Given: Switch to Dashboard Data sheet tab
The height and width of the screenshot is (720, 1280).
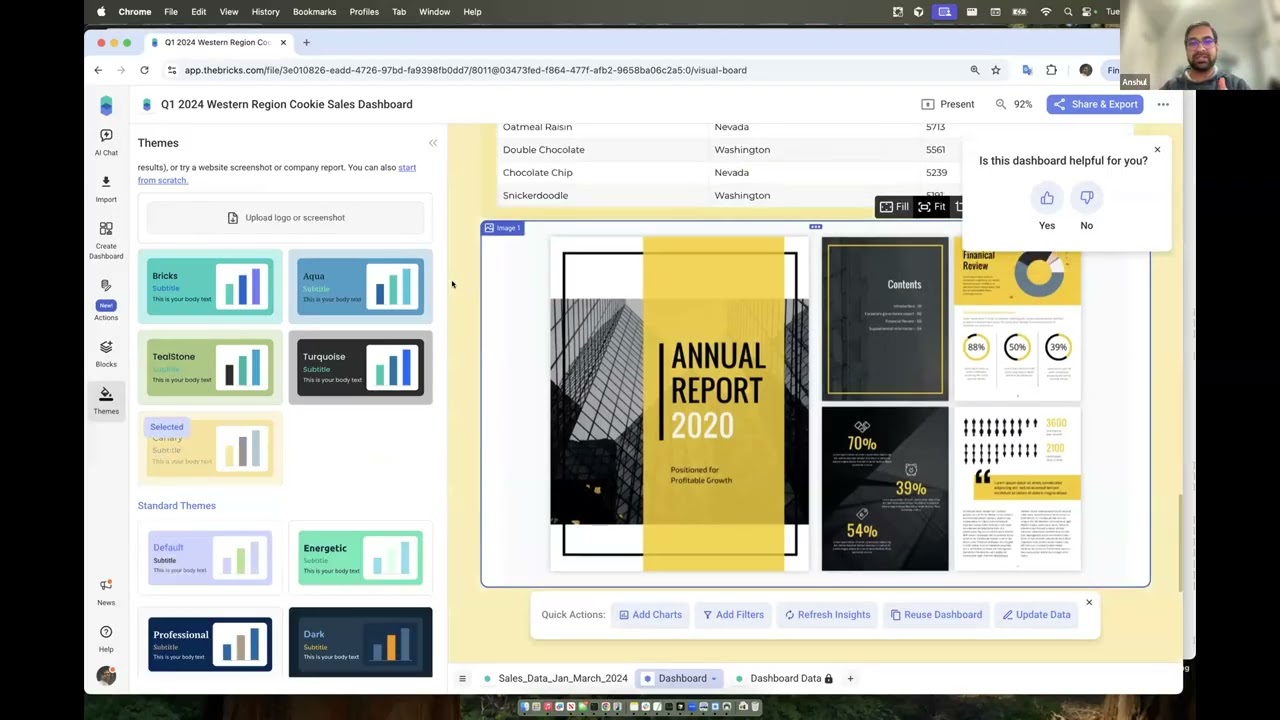Looking at the screenshot, I should [785, 678].
